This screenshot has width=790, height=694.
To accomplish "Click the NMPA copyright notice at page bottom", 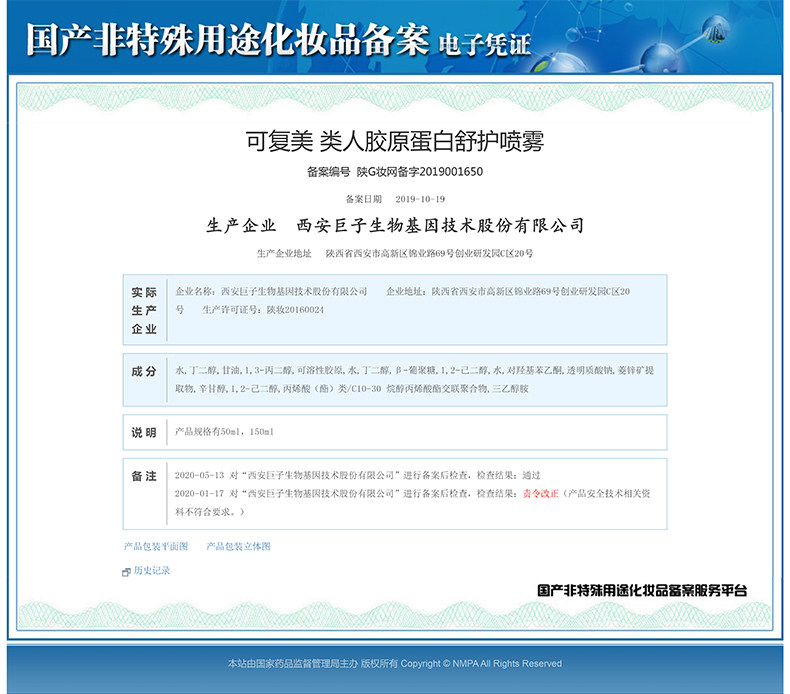I will click(x=394, y=664).
